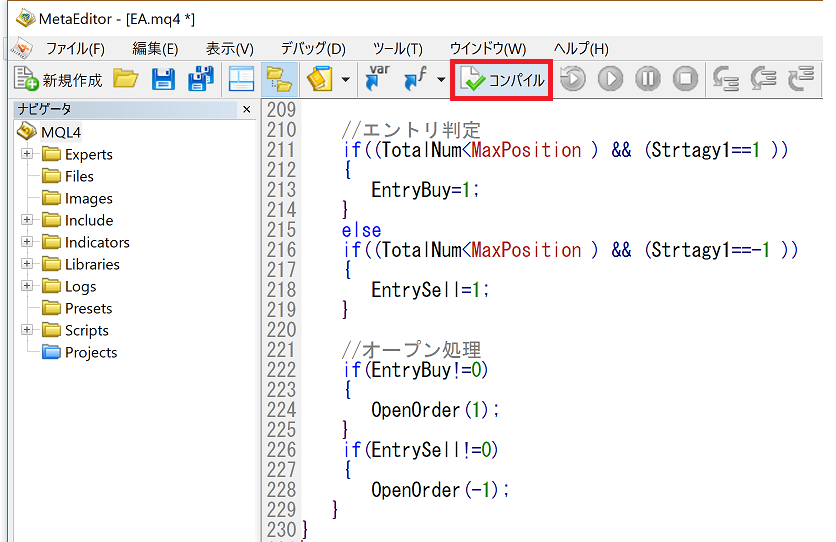
Task: Select the Logs folder
Action: click(81, 287)
